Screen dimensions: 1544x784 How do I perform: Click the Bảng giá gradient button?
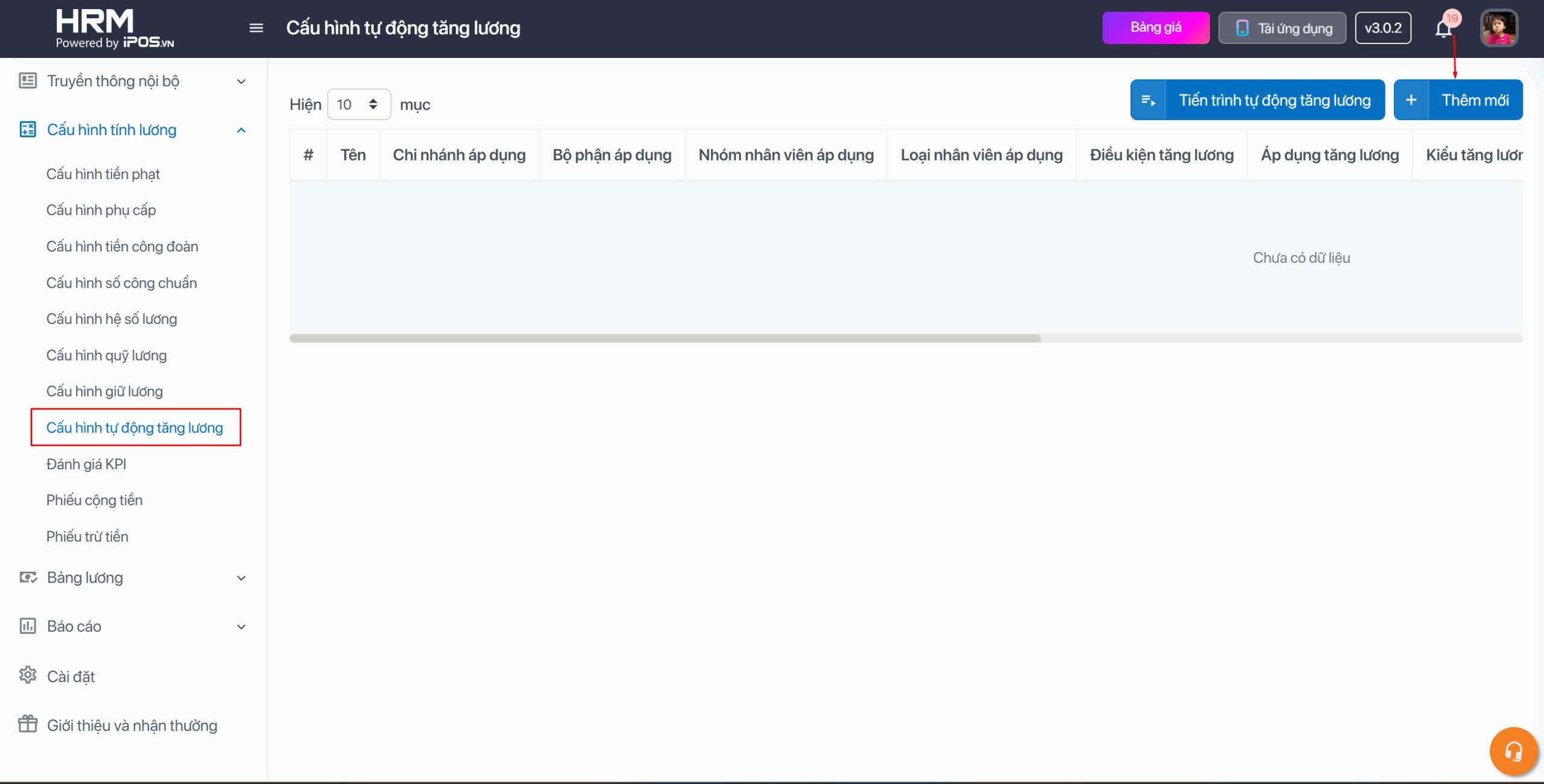[x=1156, y=28]
